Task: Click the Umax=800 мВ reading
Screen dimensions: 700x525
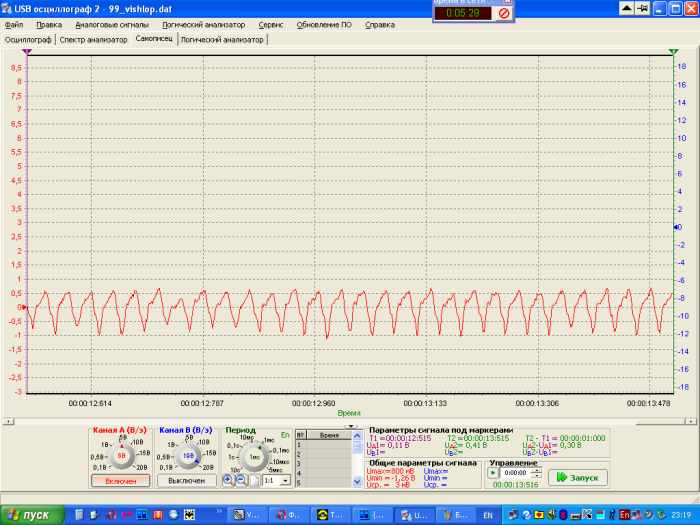Action: click(x=390, y=471)
